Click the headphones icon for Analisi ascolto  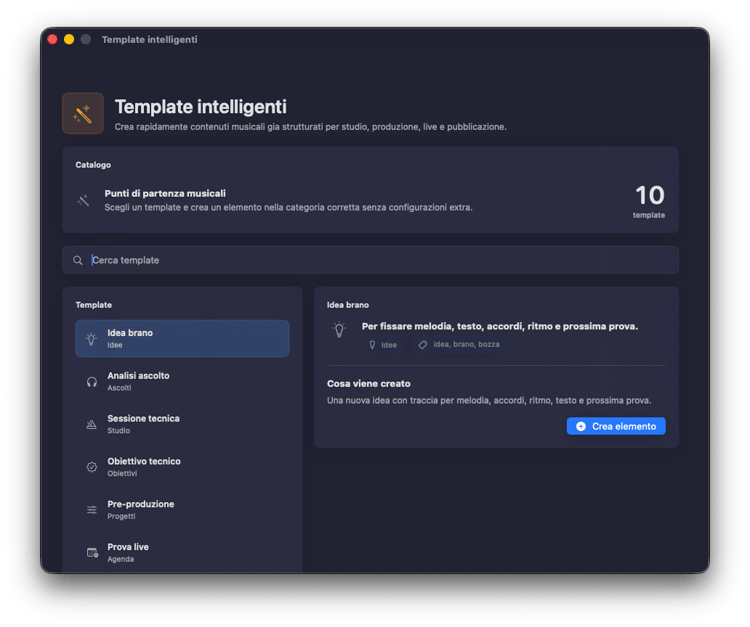coord(92,382)
